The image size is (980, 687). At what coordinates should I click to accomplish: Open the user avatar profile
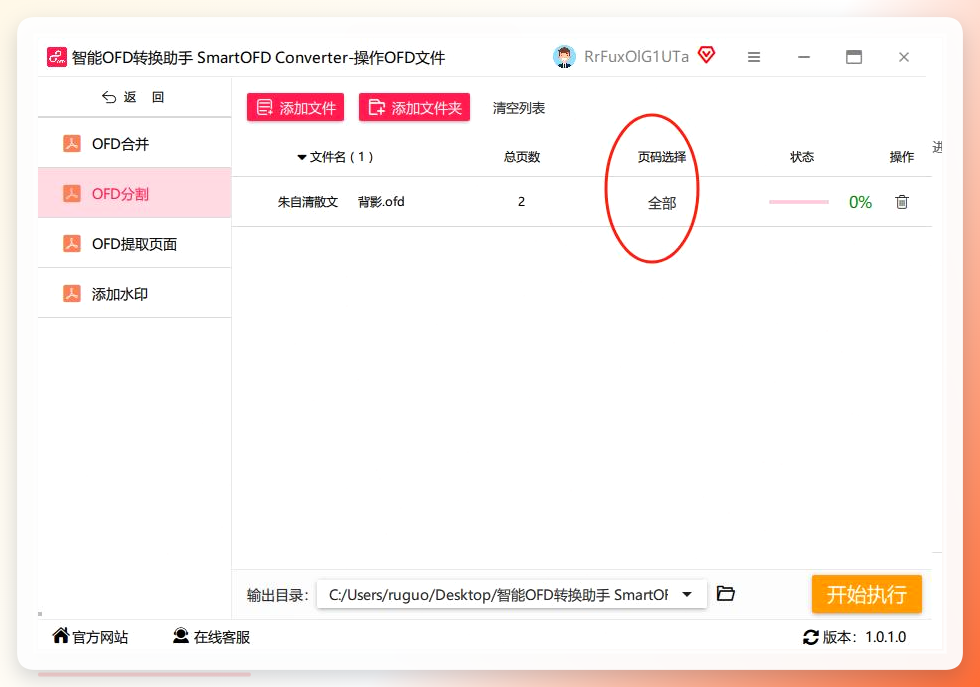point(564,57)
